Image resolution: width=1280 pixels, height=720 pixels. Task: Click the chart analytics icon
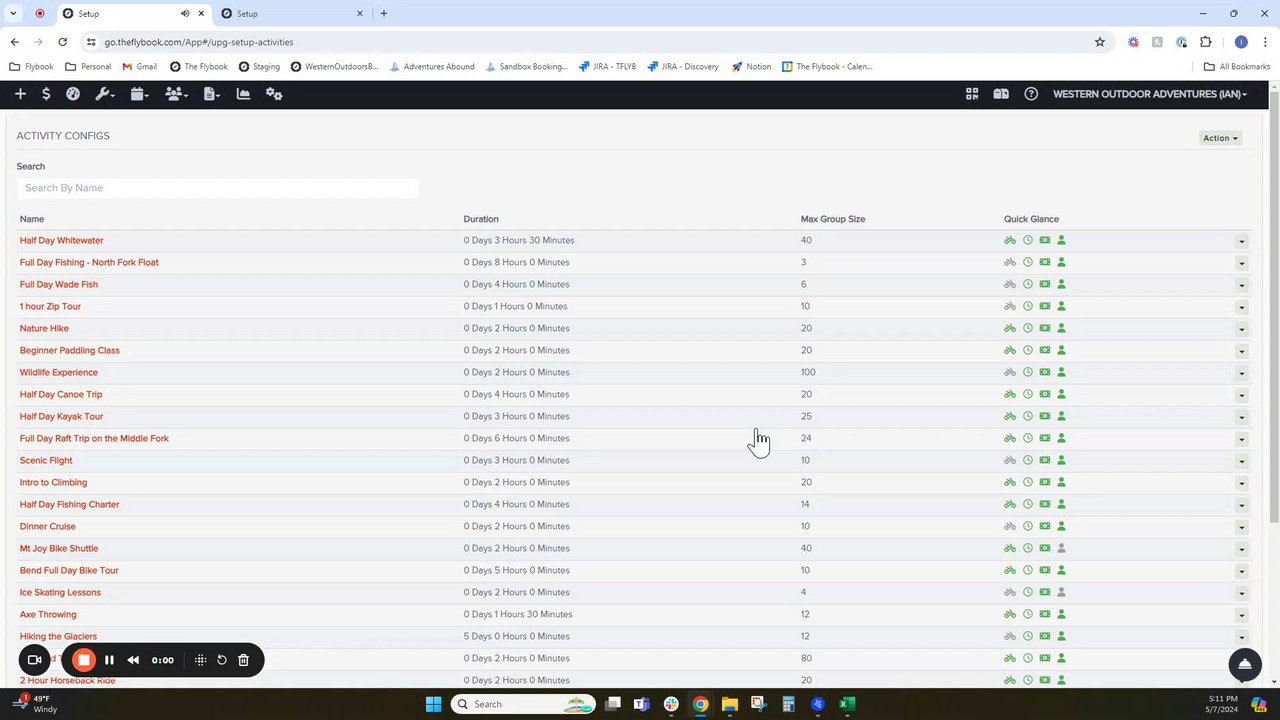[243, 94]
